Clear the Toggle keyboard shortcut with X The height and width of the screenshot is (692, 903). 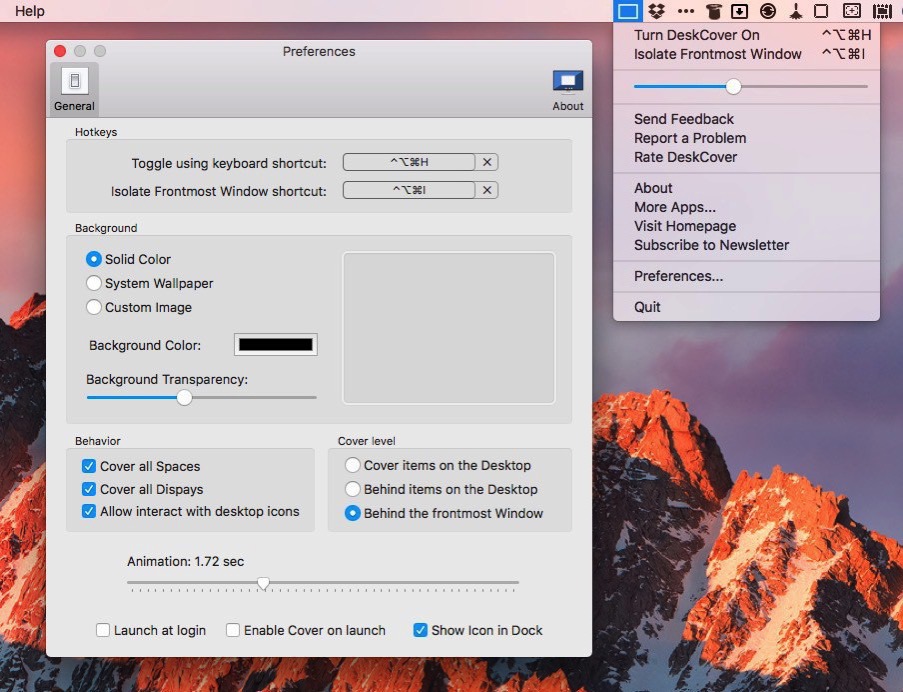pos(487,162)
